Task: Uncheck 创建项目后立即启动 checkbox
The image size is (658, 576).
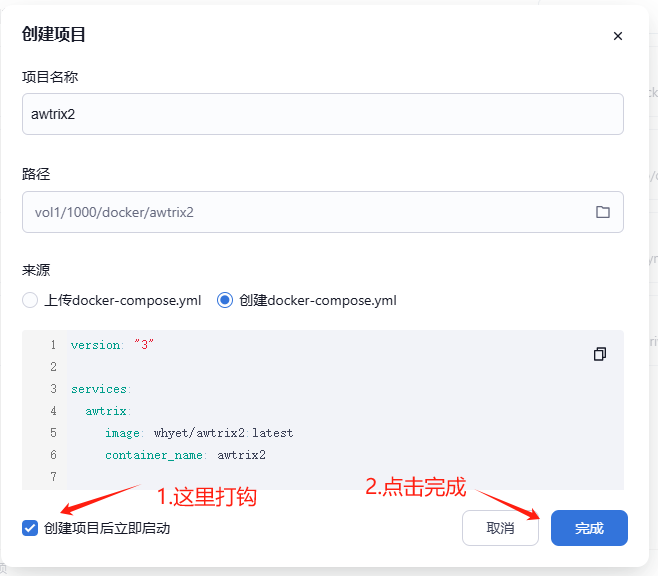Action: point(30,528)
